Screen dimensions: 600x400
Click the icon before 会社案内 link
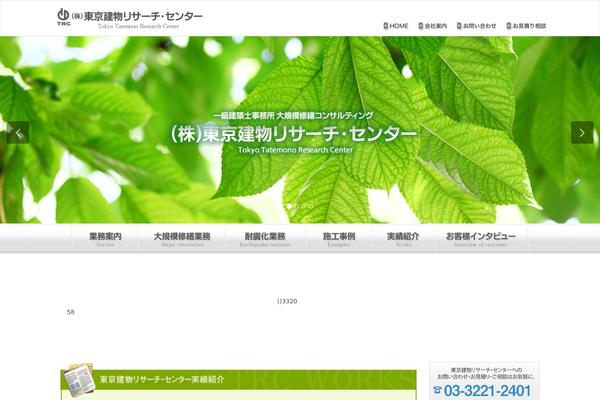(421, 26)
